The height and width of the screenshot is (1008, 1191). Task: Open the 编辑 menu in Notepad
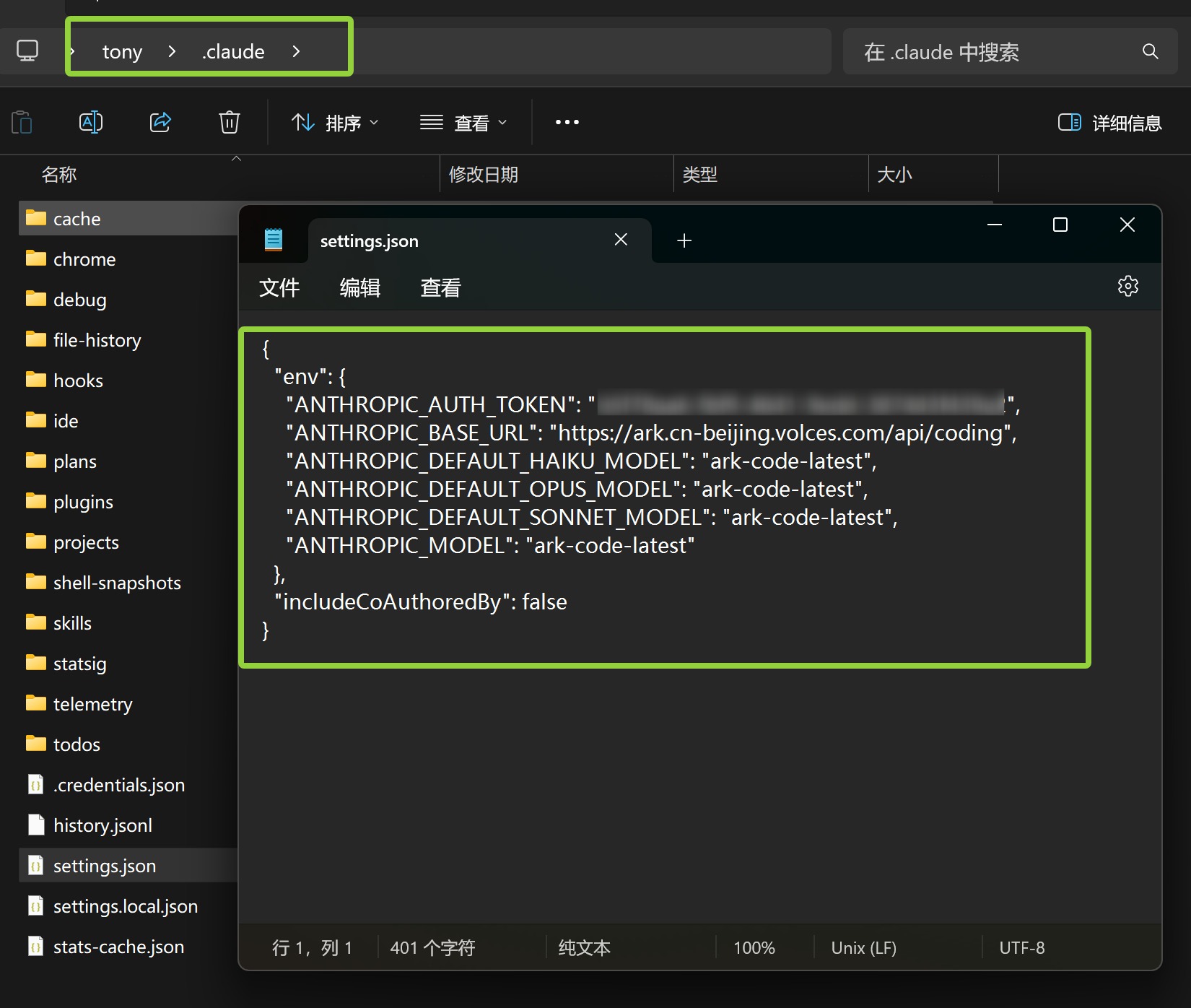(359, 287)
